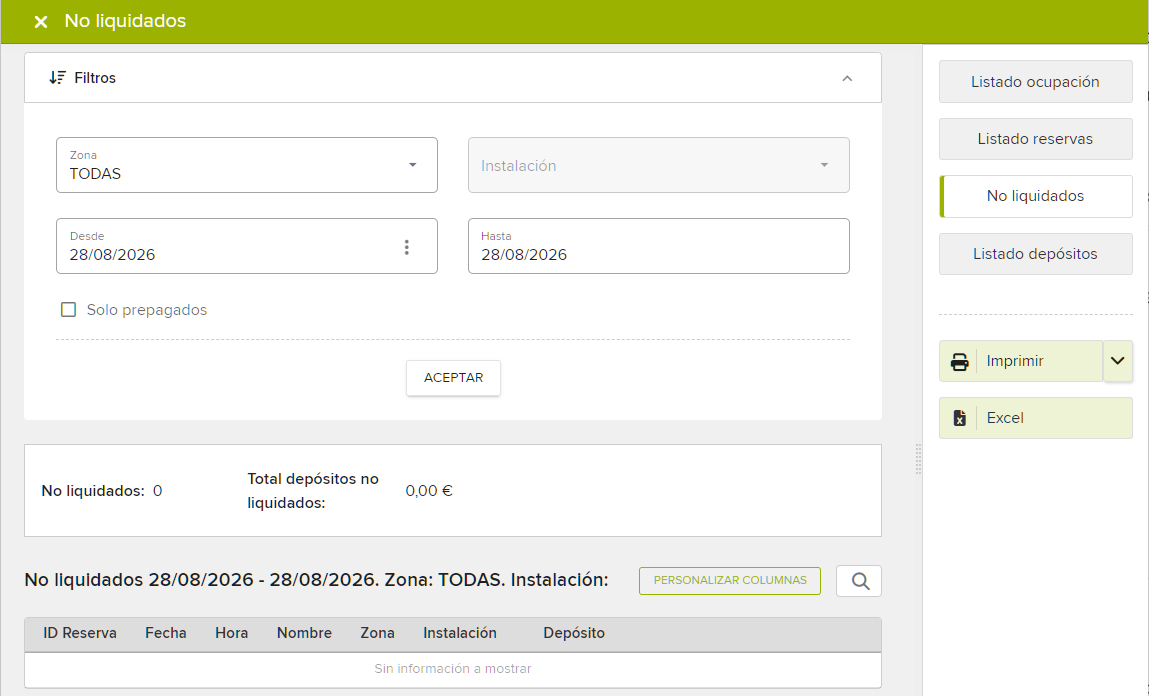Sort by ID Reserva column header

point(80,633)
